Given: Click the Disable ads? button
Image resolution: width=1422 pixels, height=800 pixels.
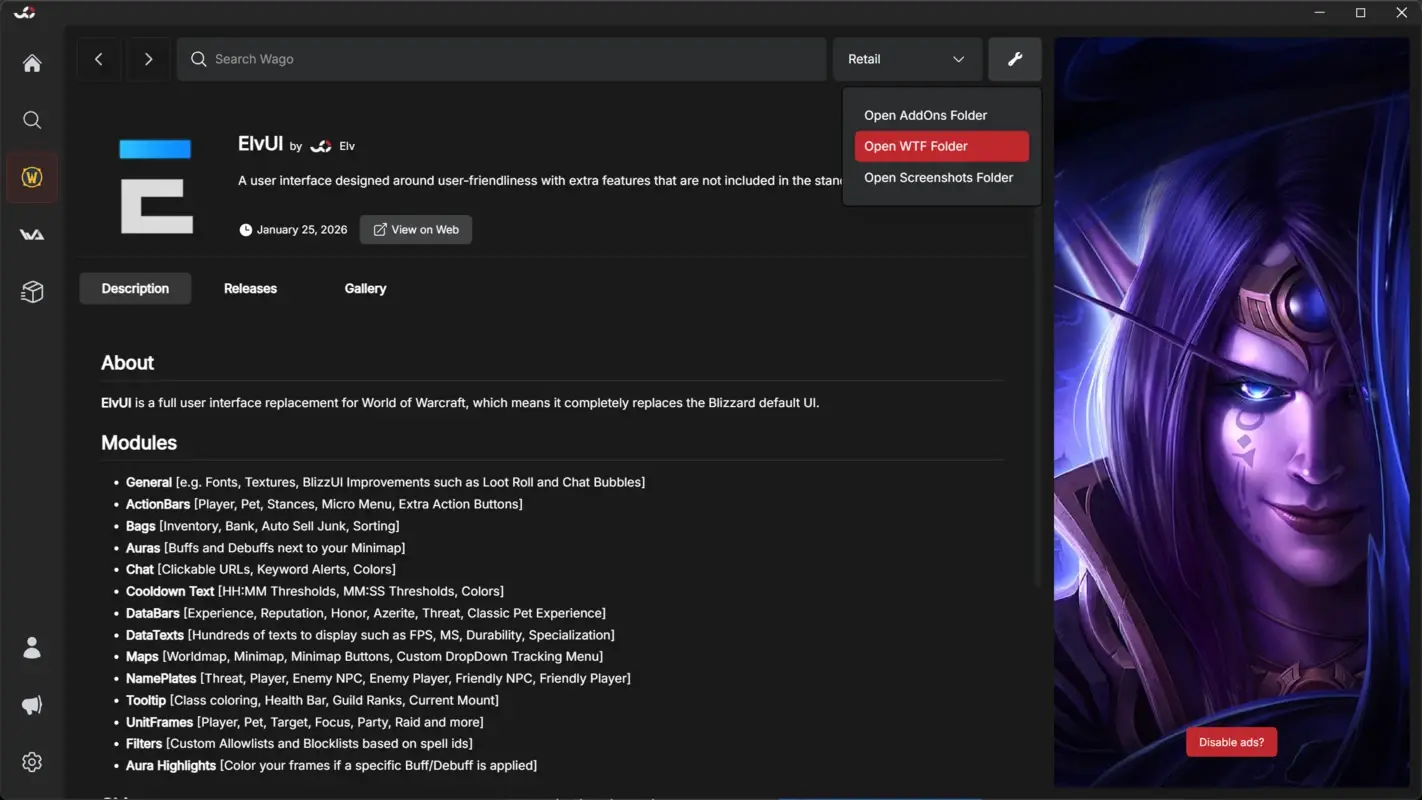Looking at the screenshot, I should [x=1231, y=741].
